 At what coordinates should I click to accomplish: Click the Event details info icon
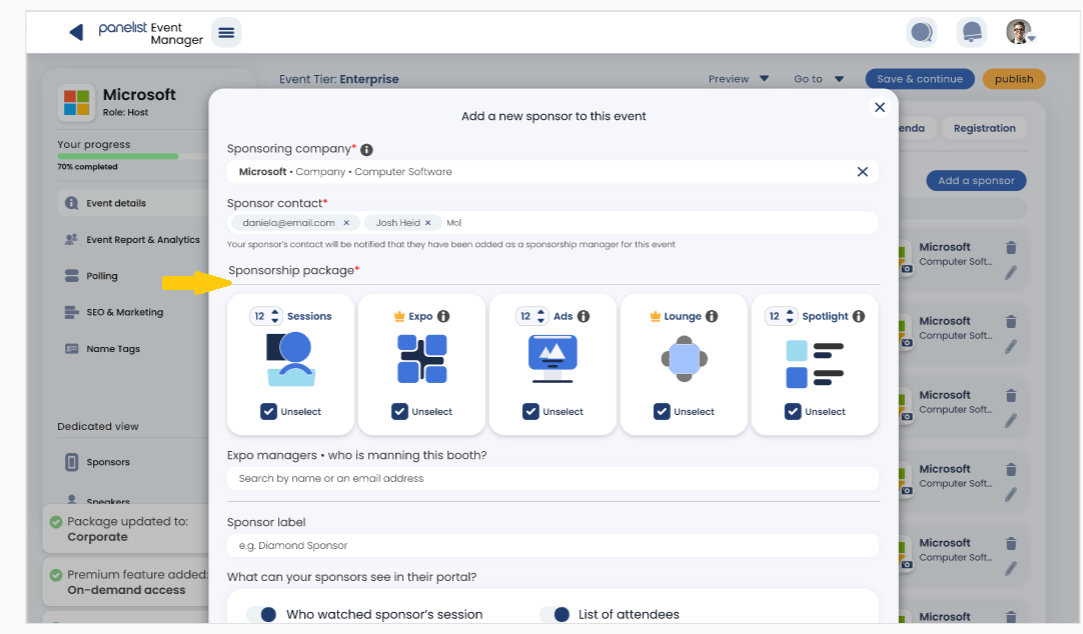click(71, 203)
